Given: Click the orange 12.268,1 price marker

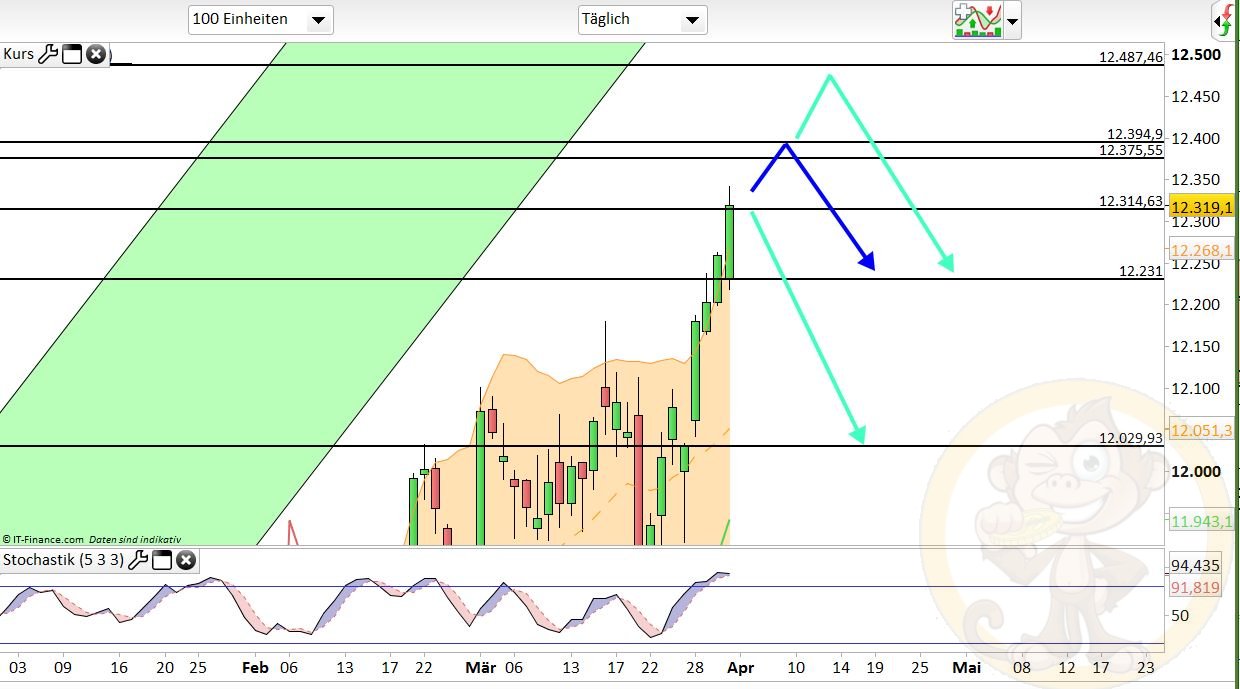Looking at the screenshot, I should (1199, 250).
